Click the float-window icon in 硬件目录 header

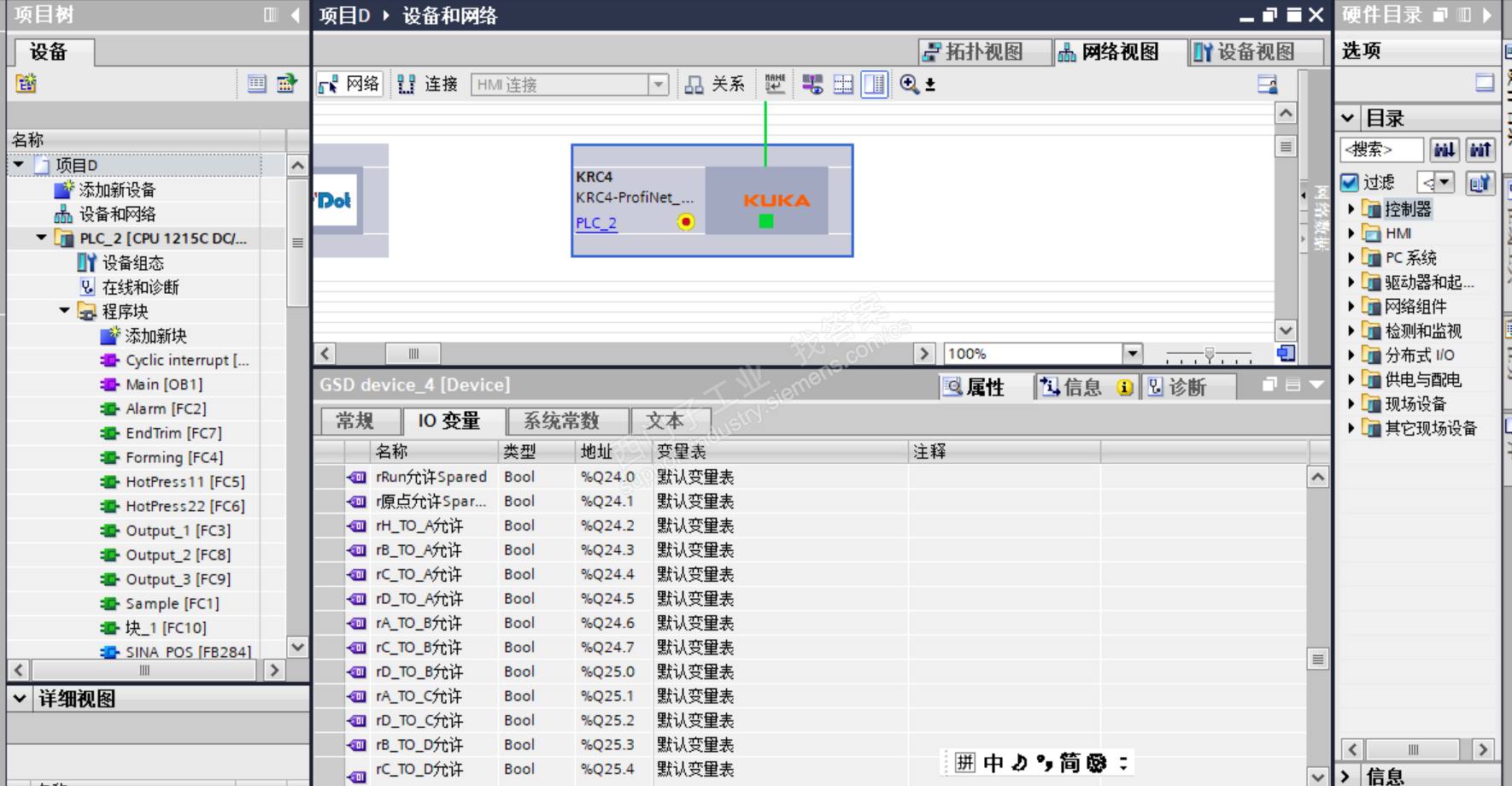pyautogui.click(x=1440, y=15)
